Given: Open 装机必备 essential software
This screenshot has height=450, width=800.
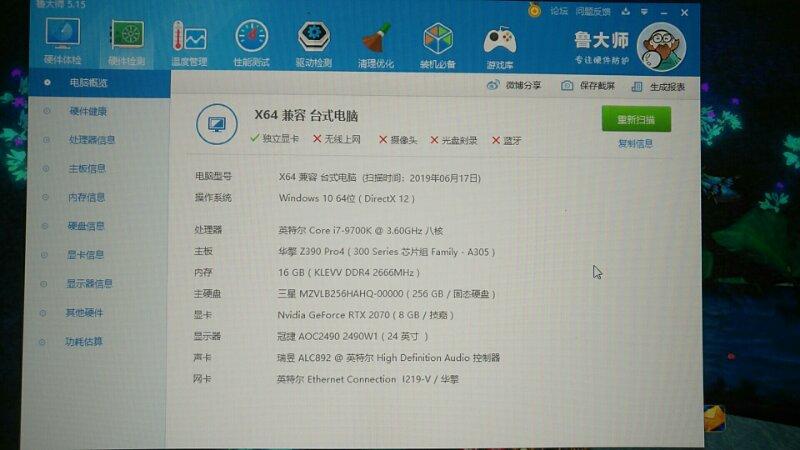Looking at the screenshot, I should click(x=438, y=46).
